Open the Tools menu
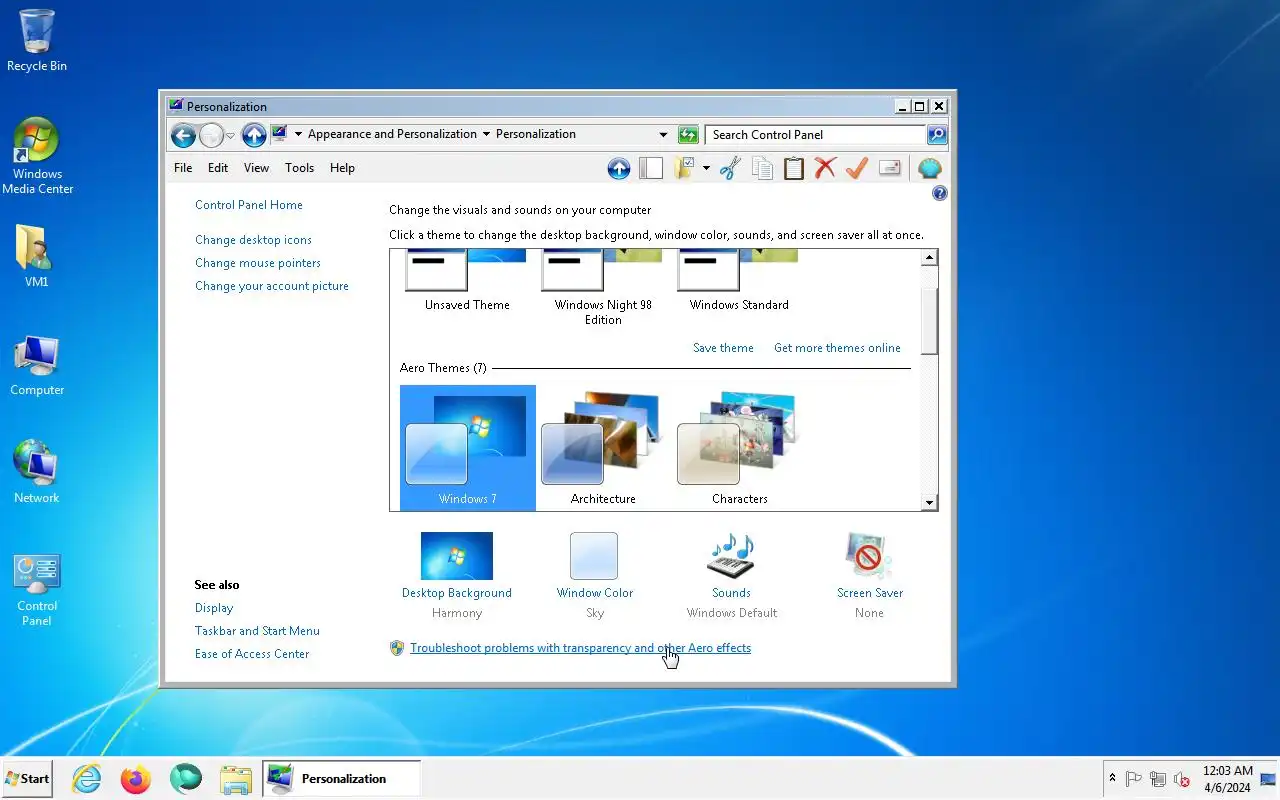1280x800 pixels. (299, 168)
